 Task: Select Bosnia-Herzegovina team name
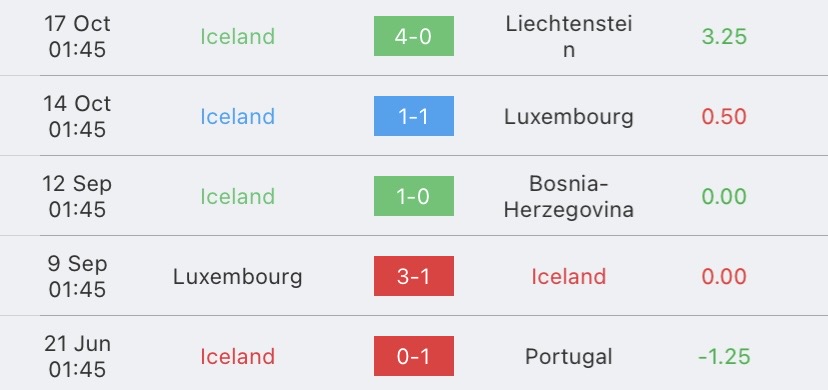point(569,196)
